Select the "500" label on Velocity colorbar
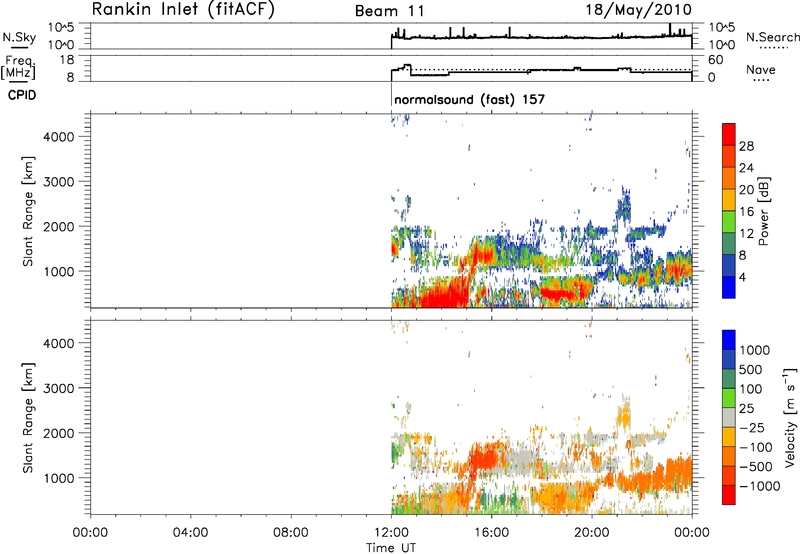 pyautogui.click(x=751, y=369)
